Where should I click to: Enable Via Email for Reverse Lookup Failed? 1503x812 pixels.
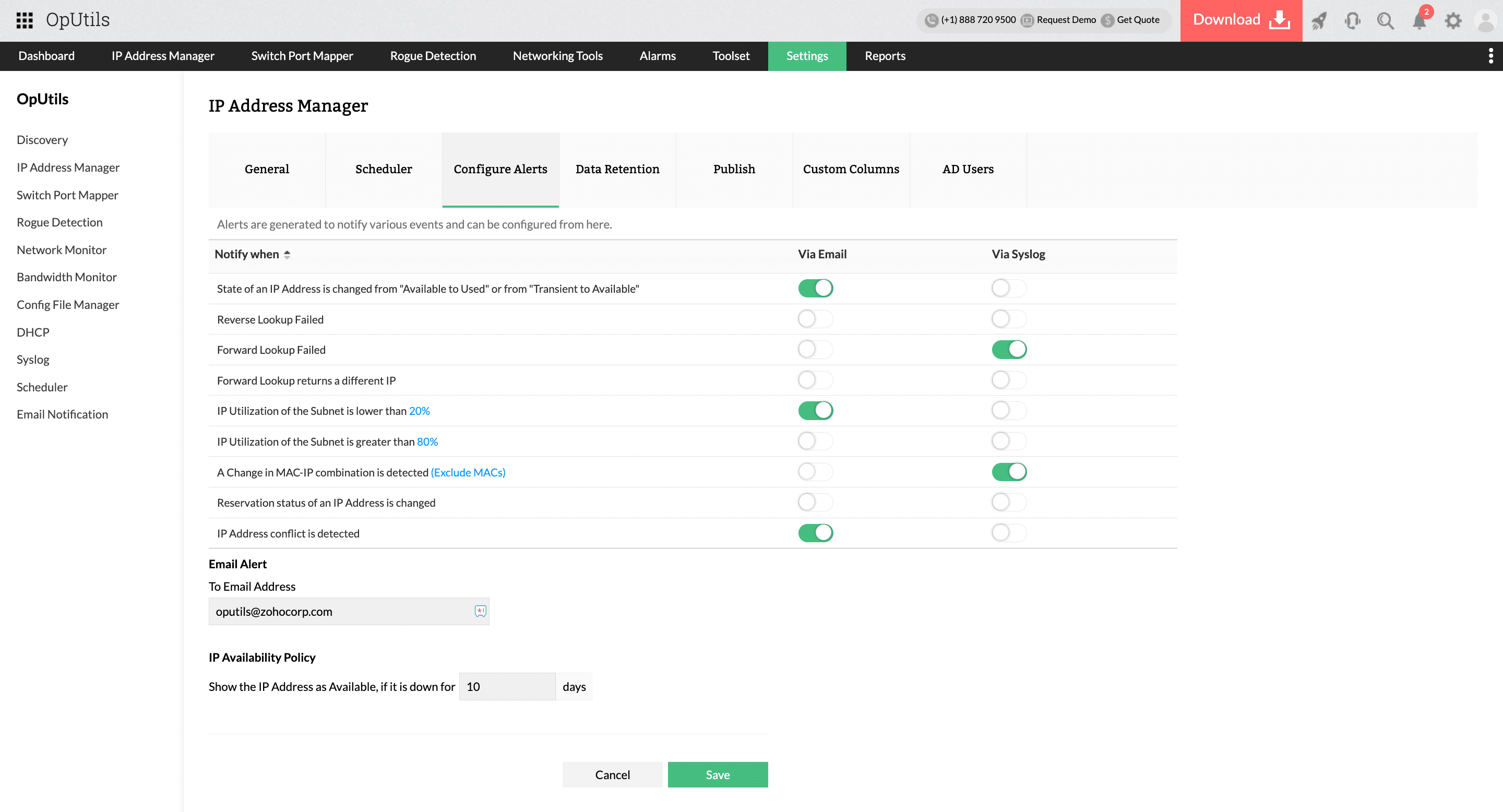[815, 318]
